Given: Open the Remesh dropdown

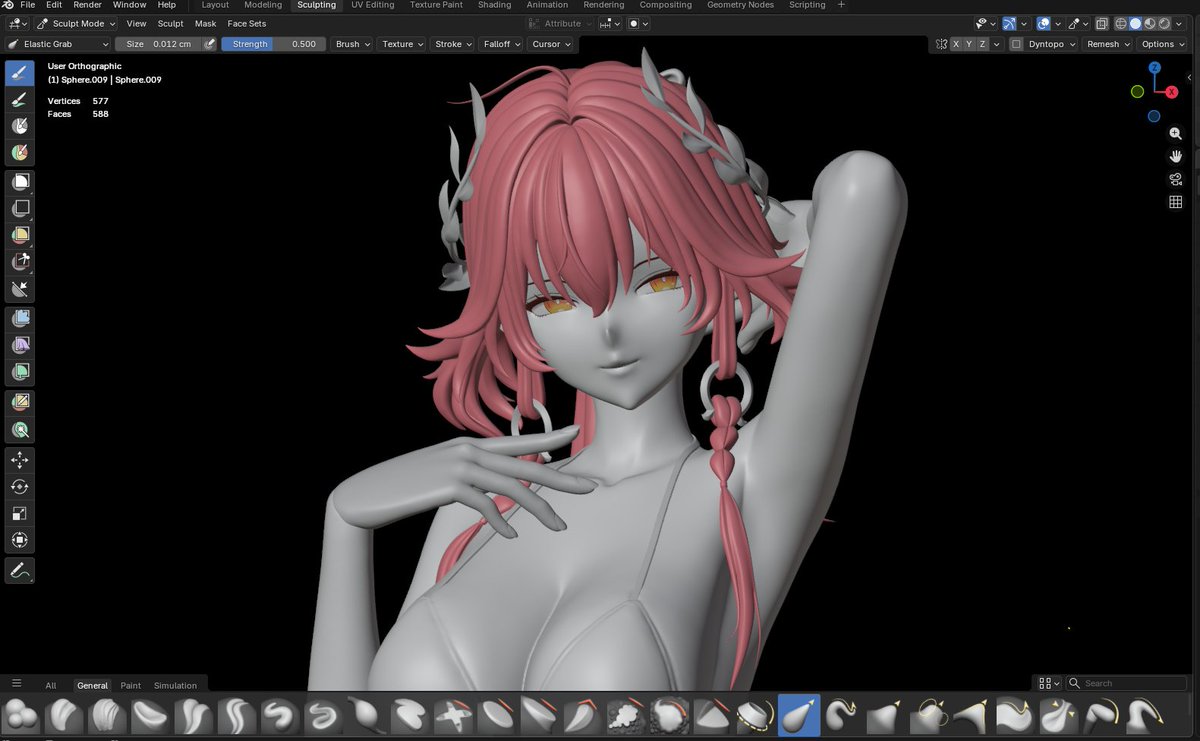Looking at the screenshot, I should pos(1108,44).
